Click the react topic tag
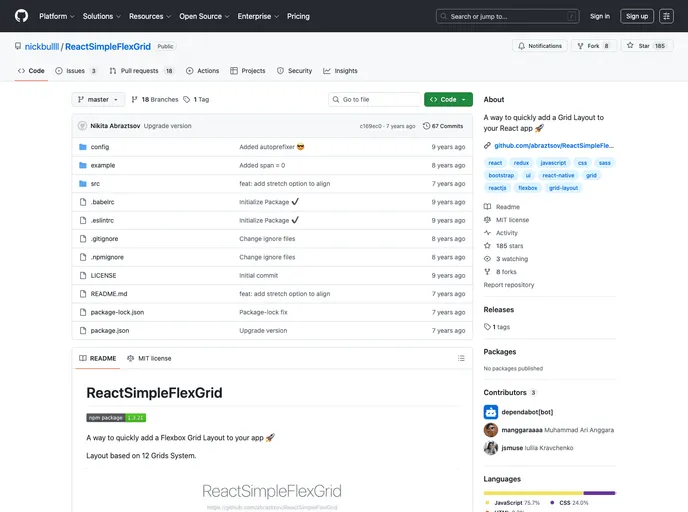 (x=495, y=163)
